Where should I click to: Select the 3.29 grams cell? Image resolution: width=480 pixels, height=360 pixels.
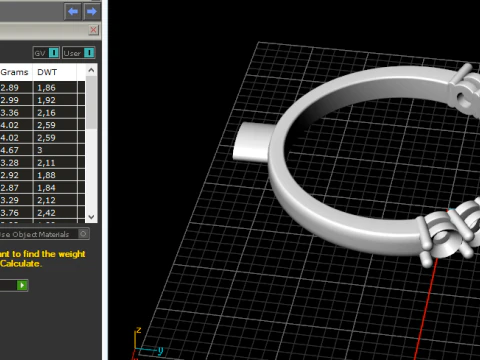16,200
